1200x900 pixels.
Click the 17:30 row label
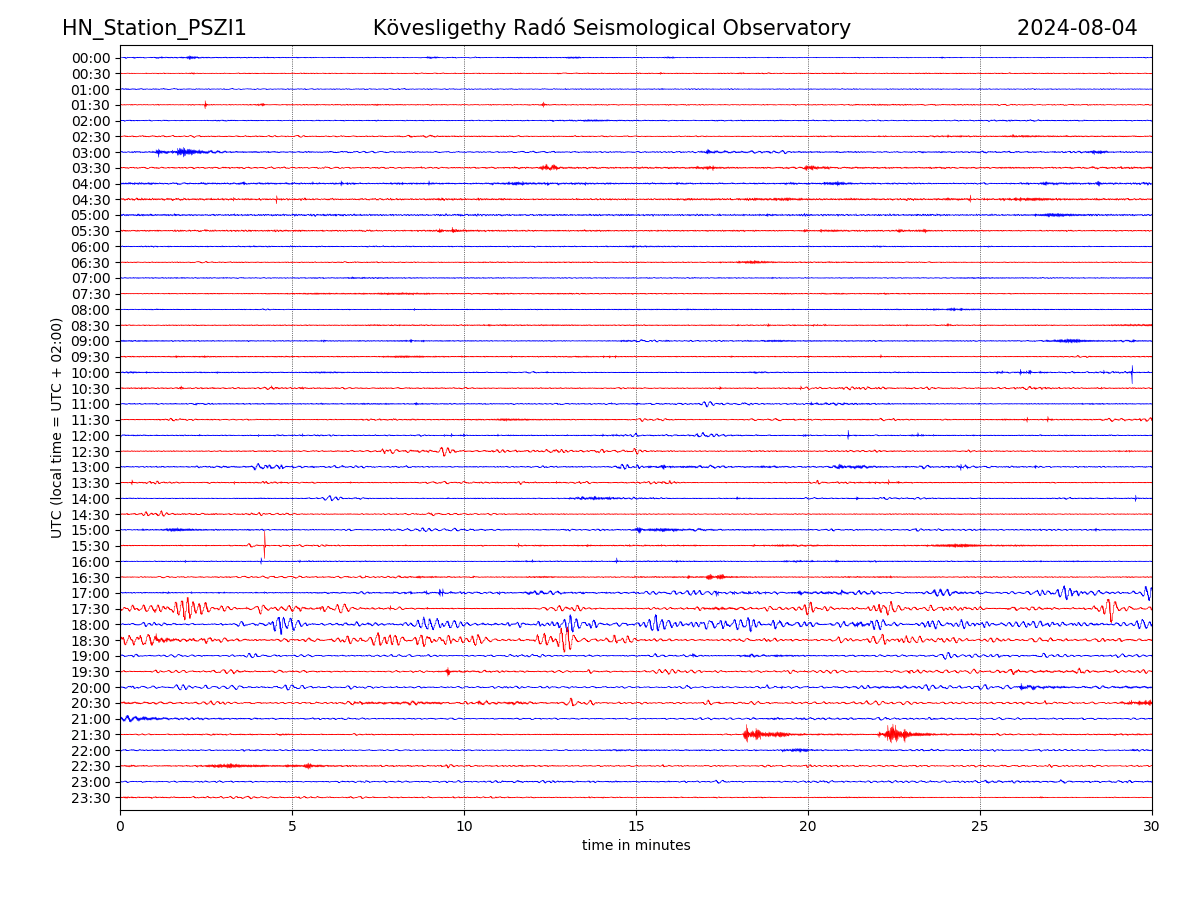[91, 609]
